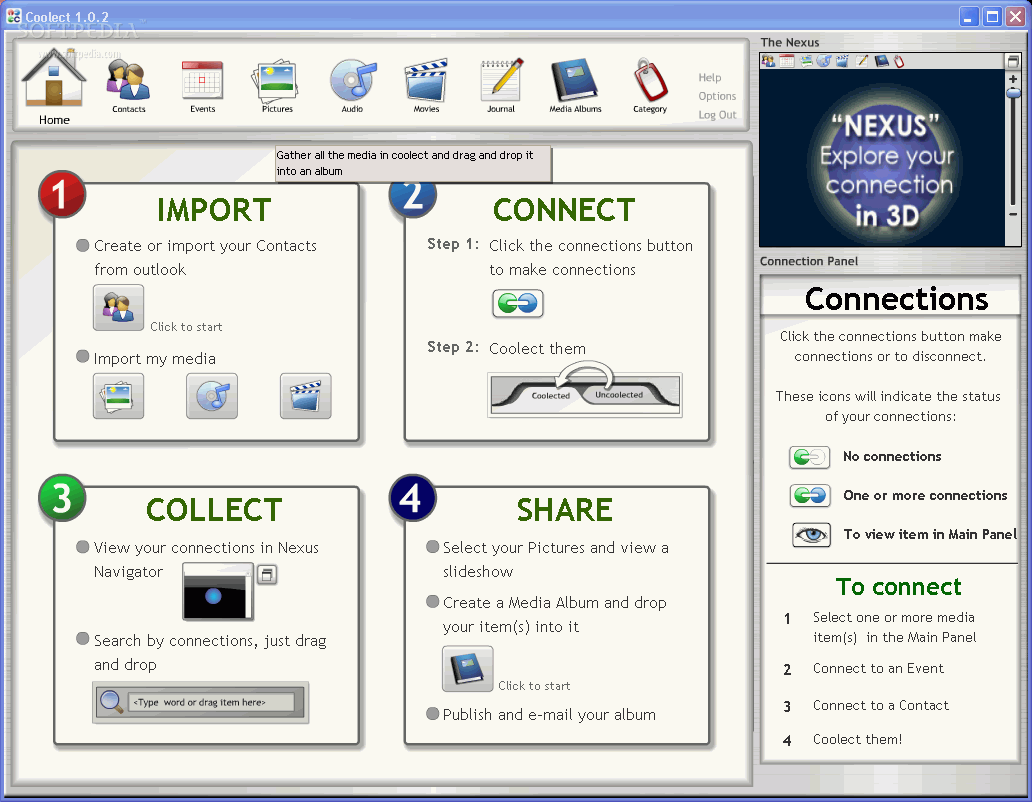Screen dimensions: 1032x802
Task: Click Pictures icon in The Nexus toolbar
Action: 806,61
